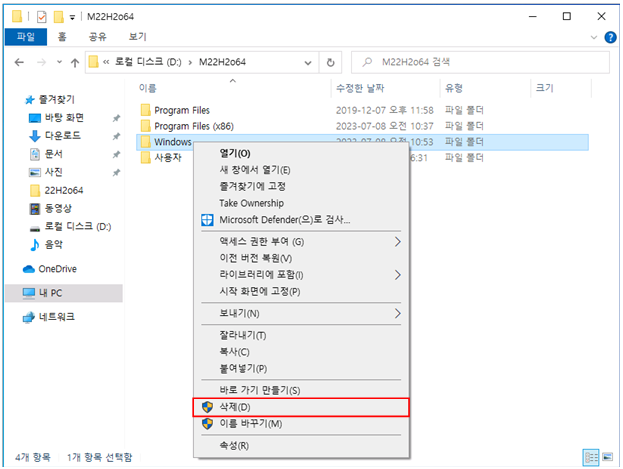
Task: Open the quick access toolbar customize dropdown
Action: (72, 17)
